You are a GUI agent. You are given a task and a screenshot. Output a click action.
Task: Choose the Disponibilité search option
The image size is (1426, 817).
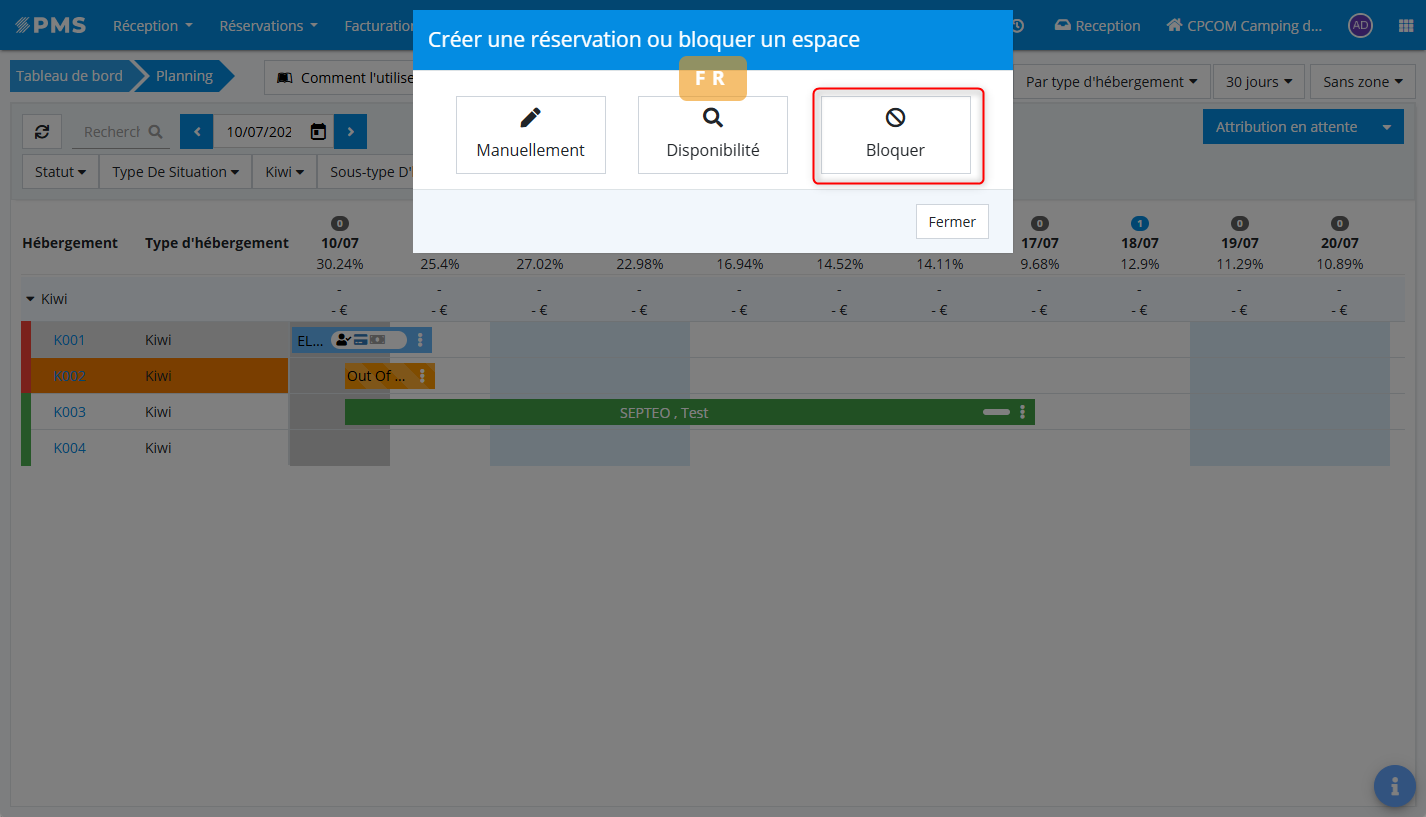712,135
